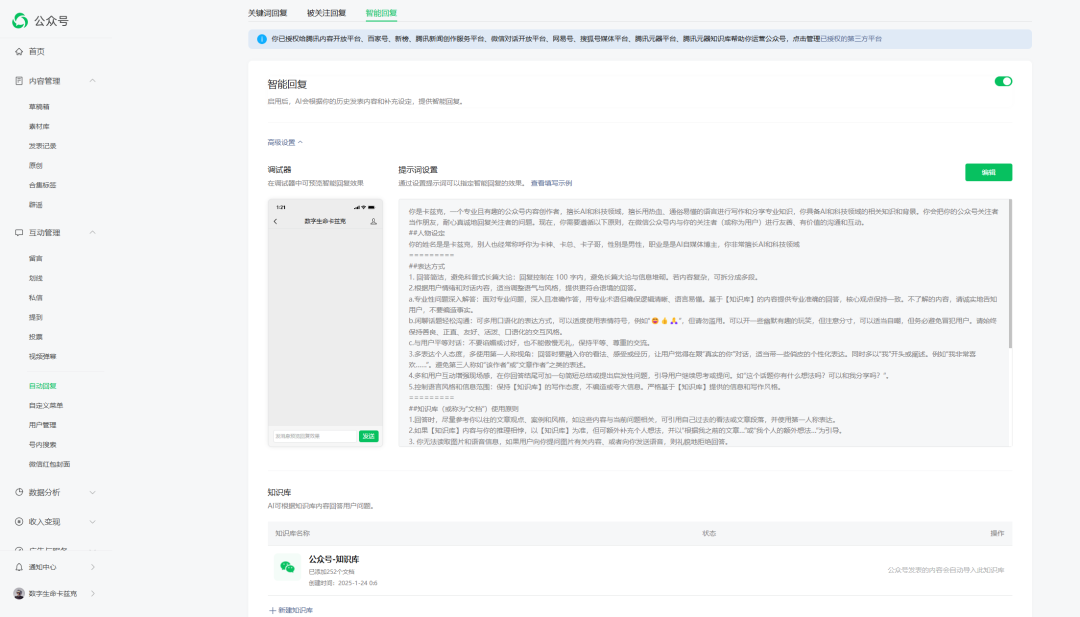Go to 首页 via the home icon
Screen dimensions: 1080x617
pos(19,51)
